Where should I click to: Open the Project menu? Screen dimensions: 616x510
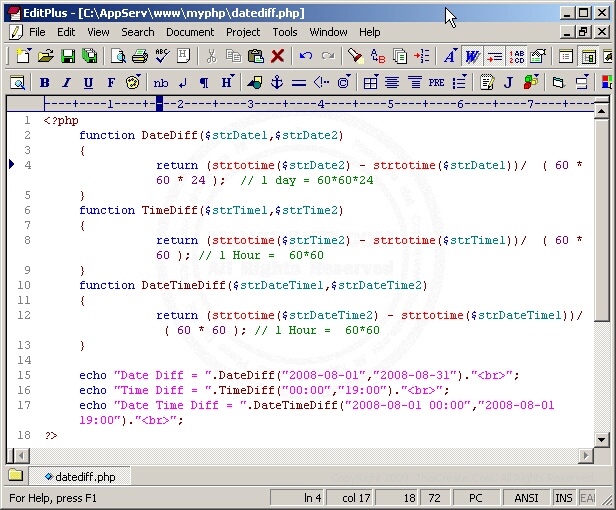[x=243, y=32]
